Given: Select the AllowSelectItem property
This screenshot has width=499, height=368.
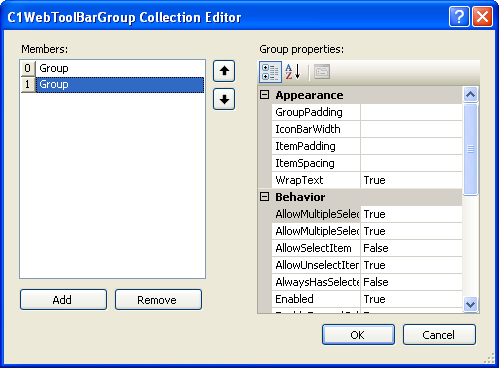Looking at the screenshot, I should pyautogui.click(x=316, y=248).
